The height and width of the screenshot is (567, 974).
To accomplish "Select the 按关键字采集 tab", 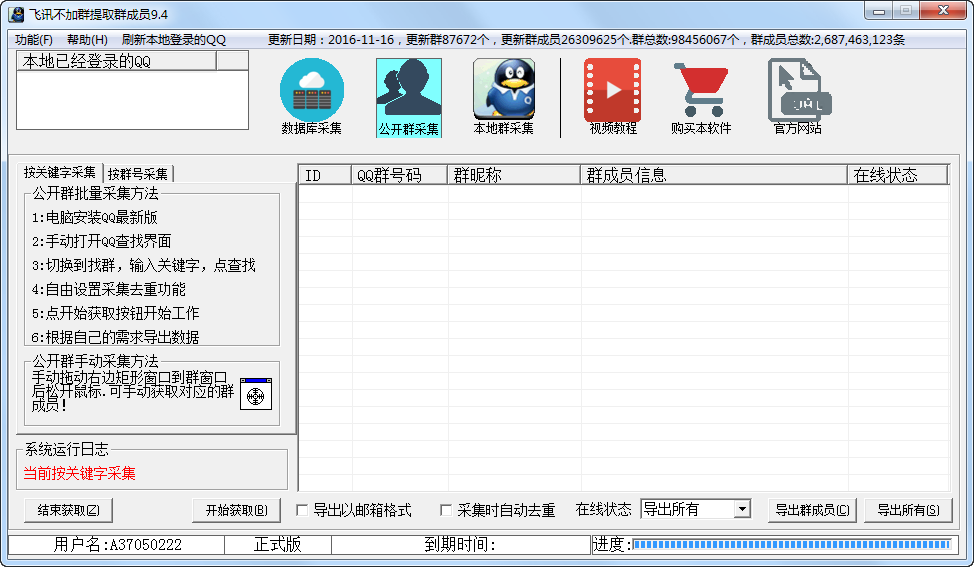I will click(x=60, y=172).
